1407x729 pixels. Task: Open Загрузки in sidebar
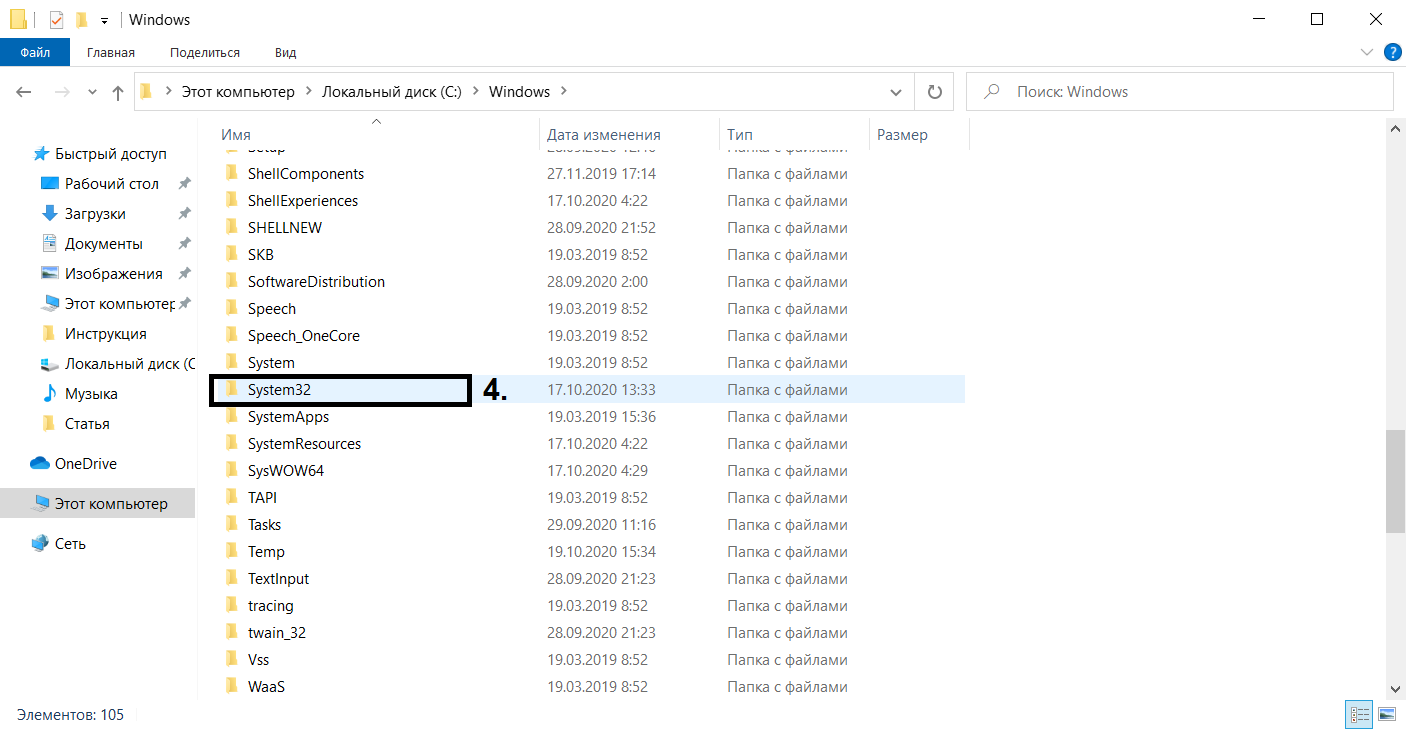(94, 214)
